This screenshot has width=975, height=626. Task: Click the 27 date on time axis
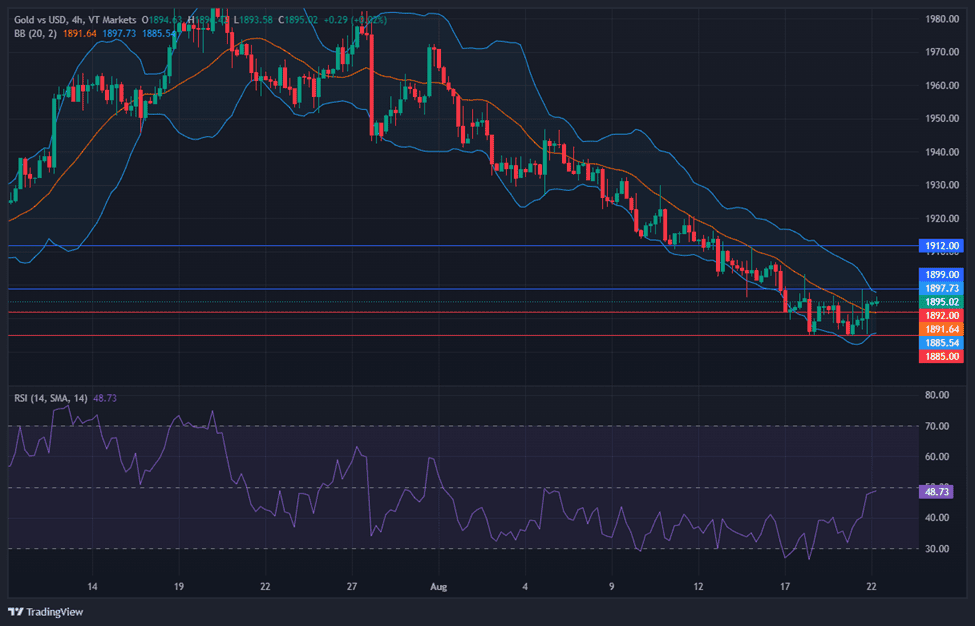[351, 586]
